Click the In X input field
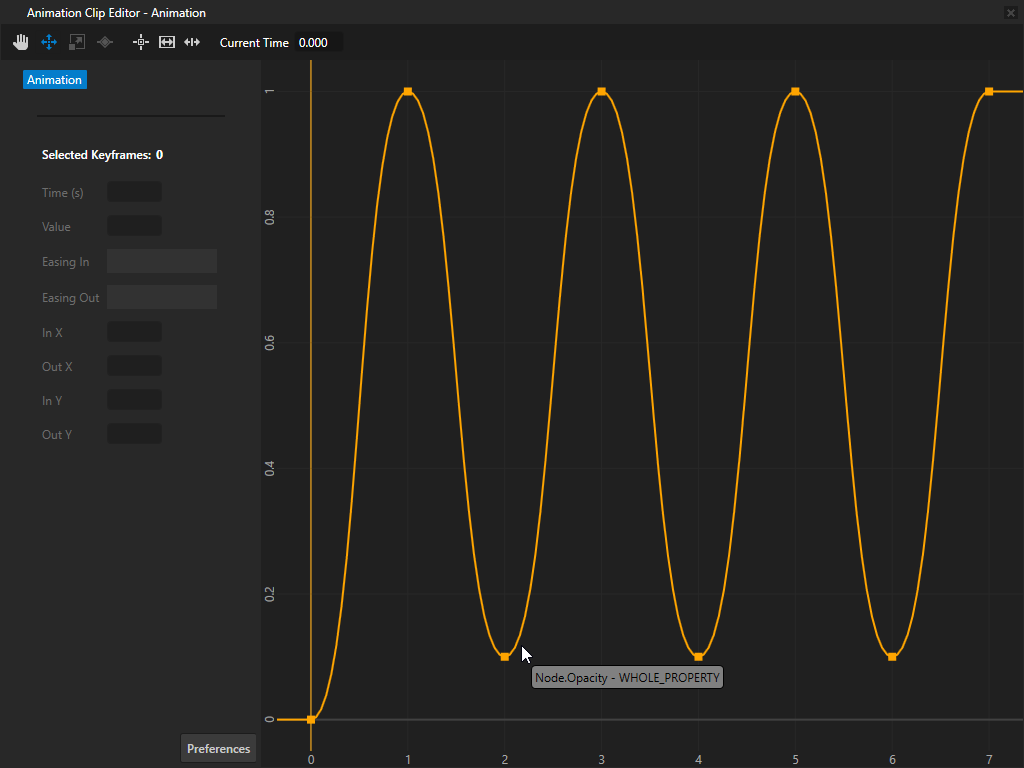The image size is (1024, 768). (x=134, y=332)
